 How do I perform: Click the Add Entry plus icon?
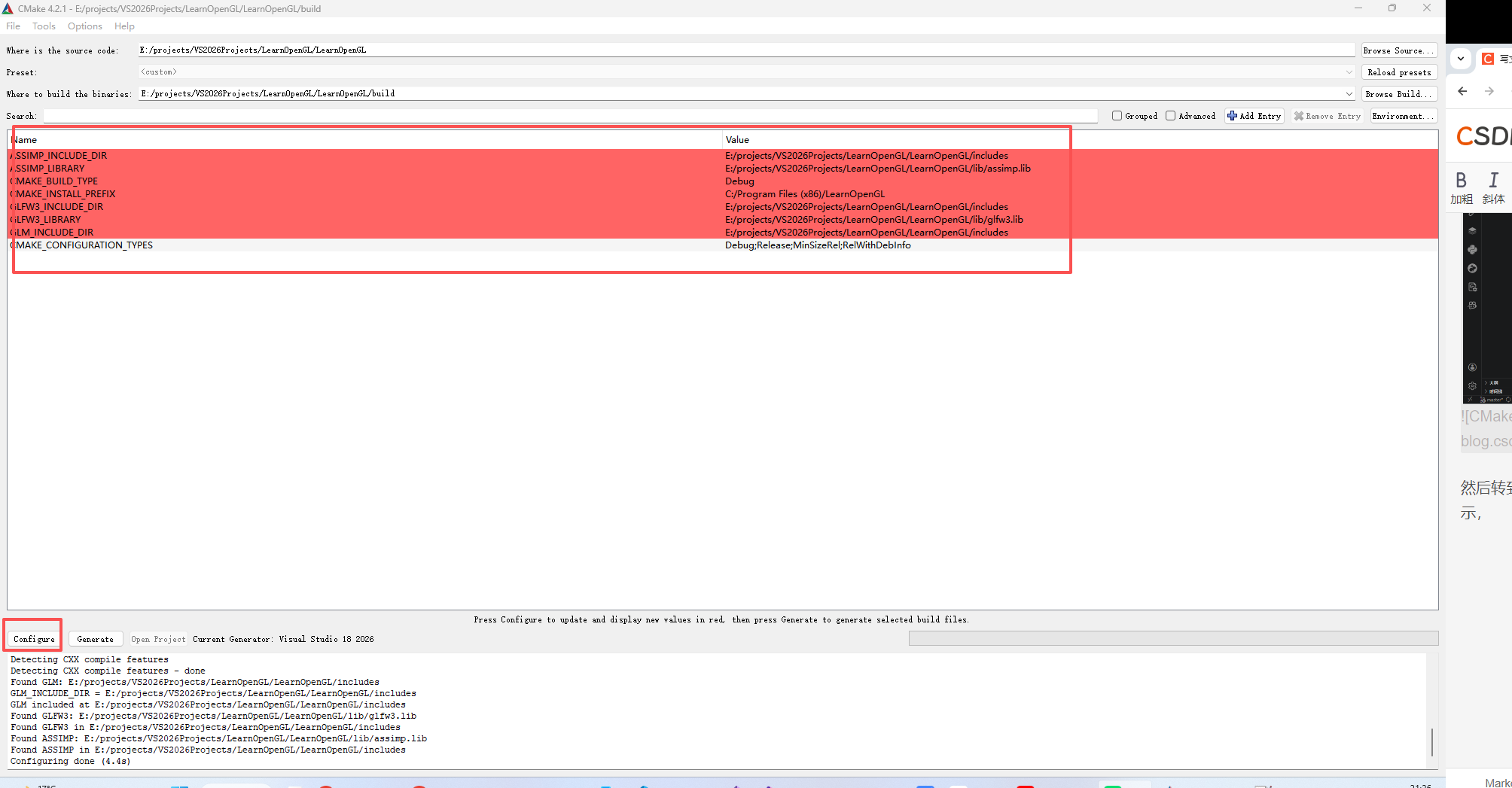pyautogui.click(x=1232, y=116)
